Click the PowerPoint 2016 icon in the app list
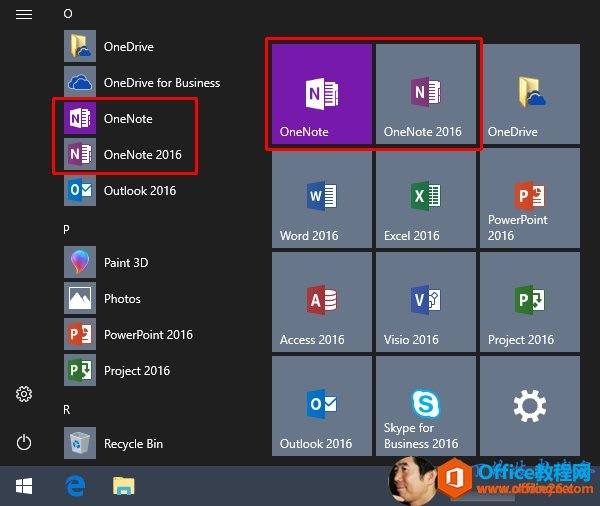The image size is (600, 506). coord(80,334)
